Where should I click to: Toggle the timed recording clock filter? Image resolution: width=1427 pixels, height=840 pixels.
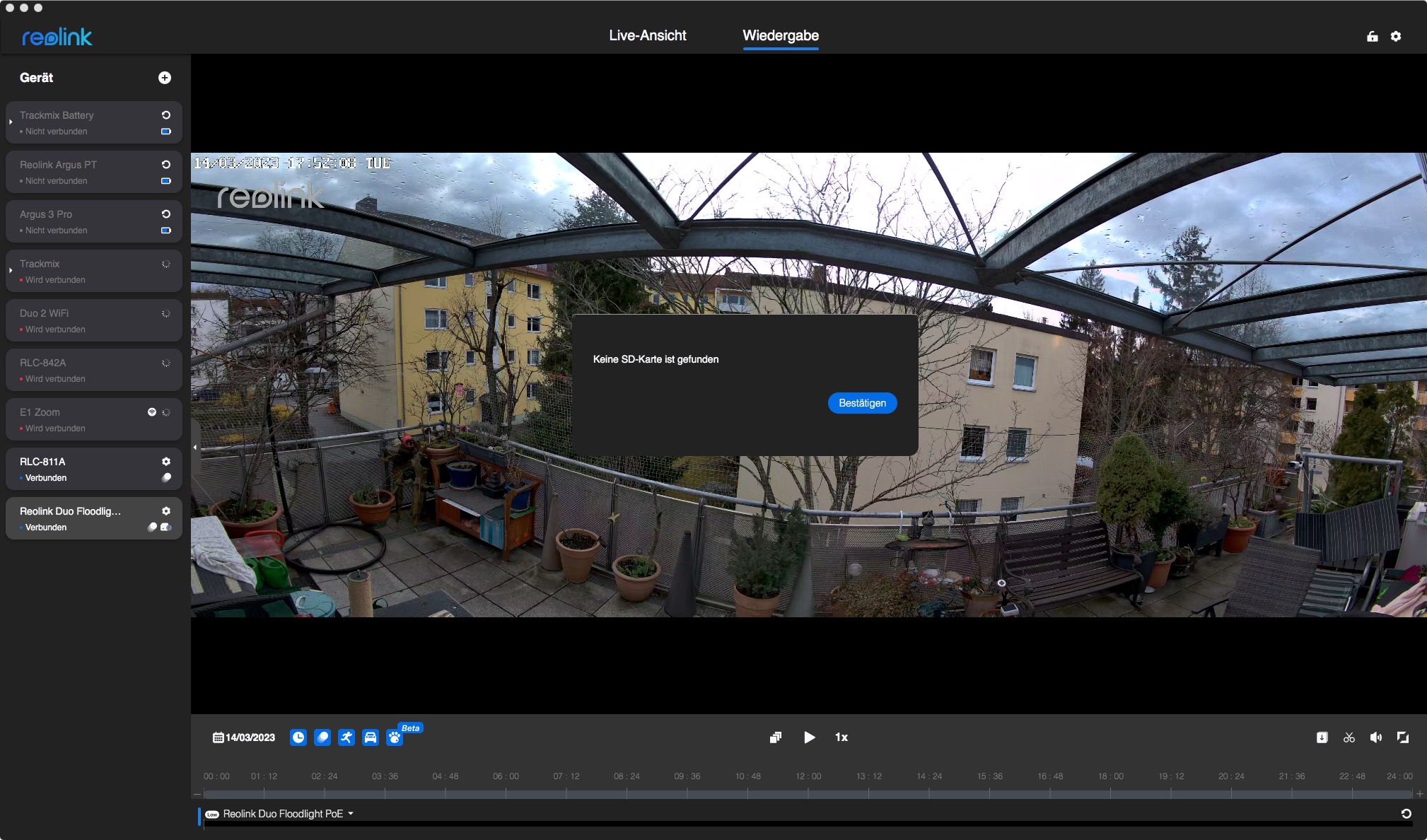298,737
